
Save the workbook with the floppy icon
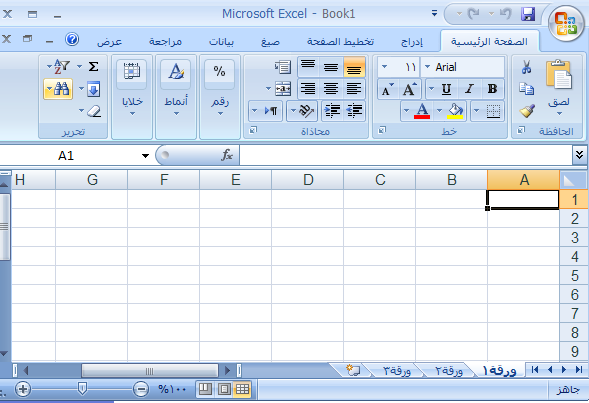click(528, 14)
